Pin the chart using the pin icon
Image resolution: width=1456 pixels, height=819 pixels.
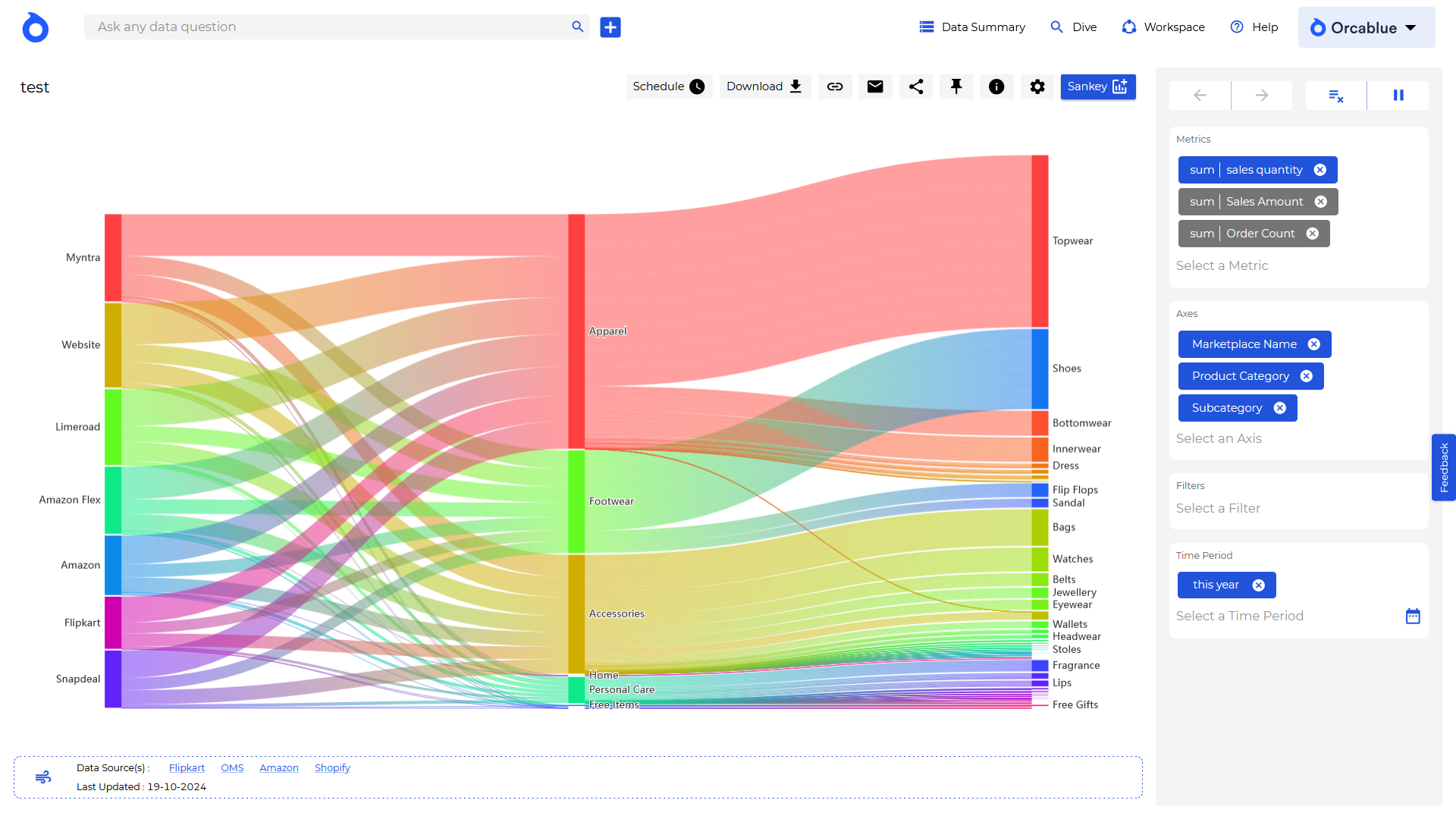point(956,86)
